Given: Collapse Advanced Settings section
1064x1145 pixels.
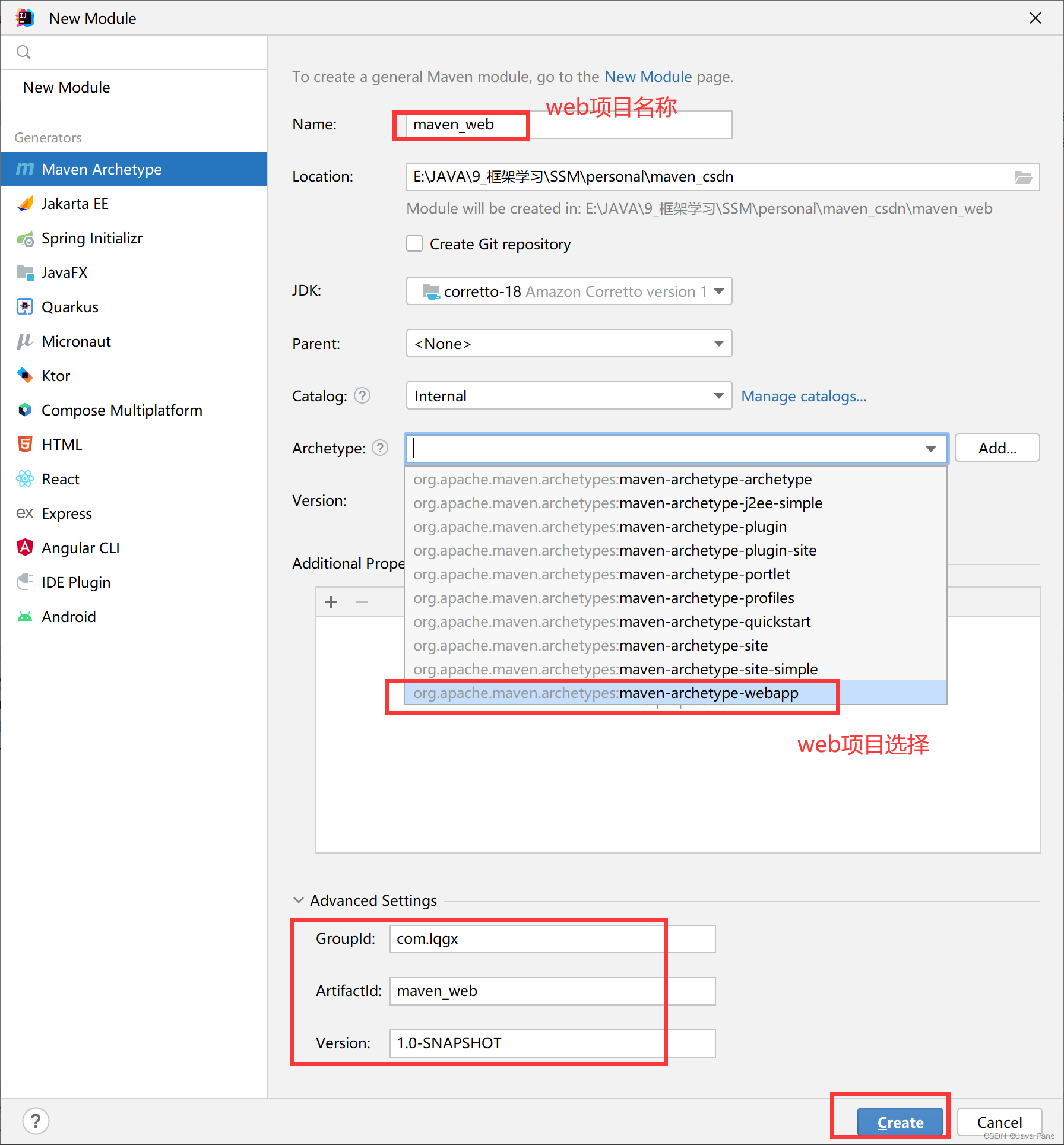Looking at the screenshot, I should pyautogui.click(x=299, y=900).
